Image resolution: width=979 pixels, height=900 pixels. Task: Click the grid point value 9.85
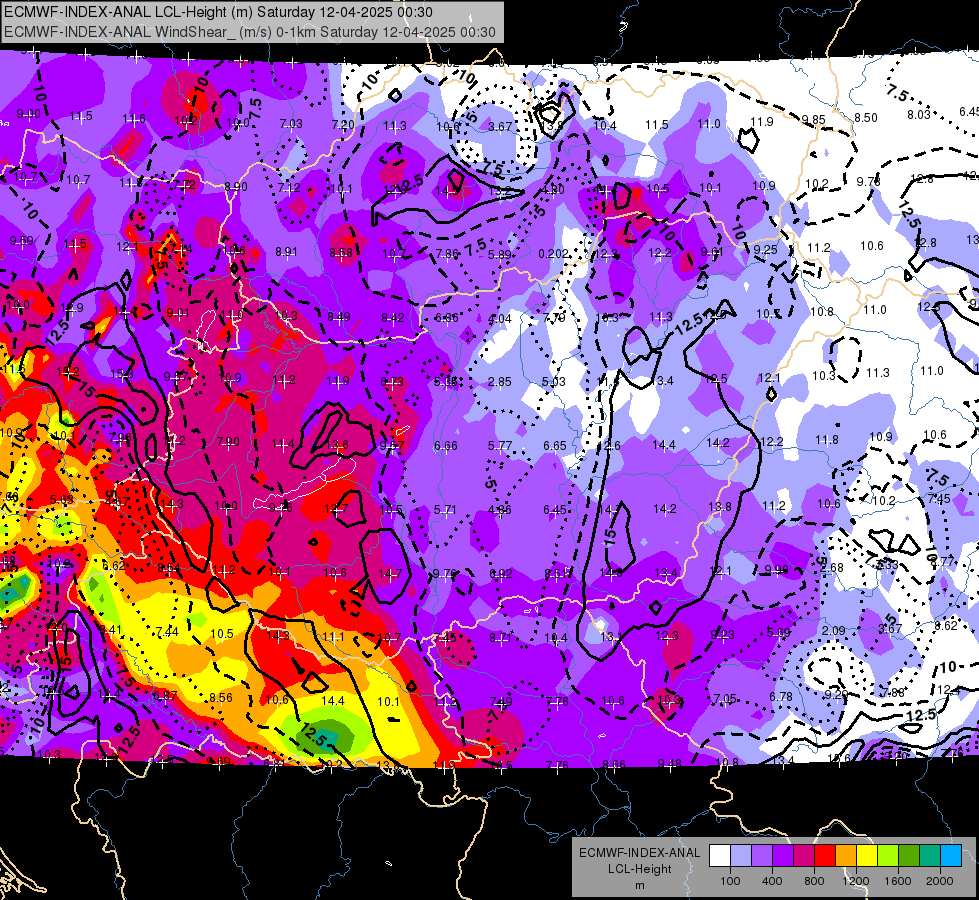(814, 119)
